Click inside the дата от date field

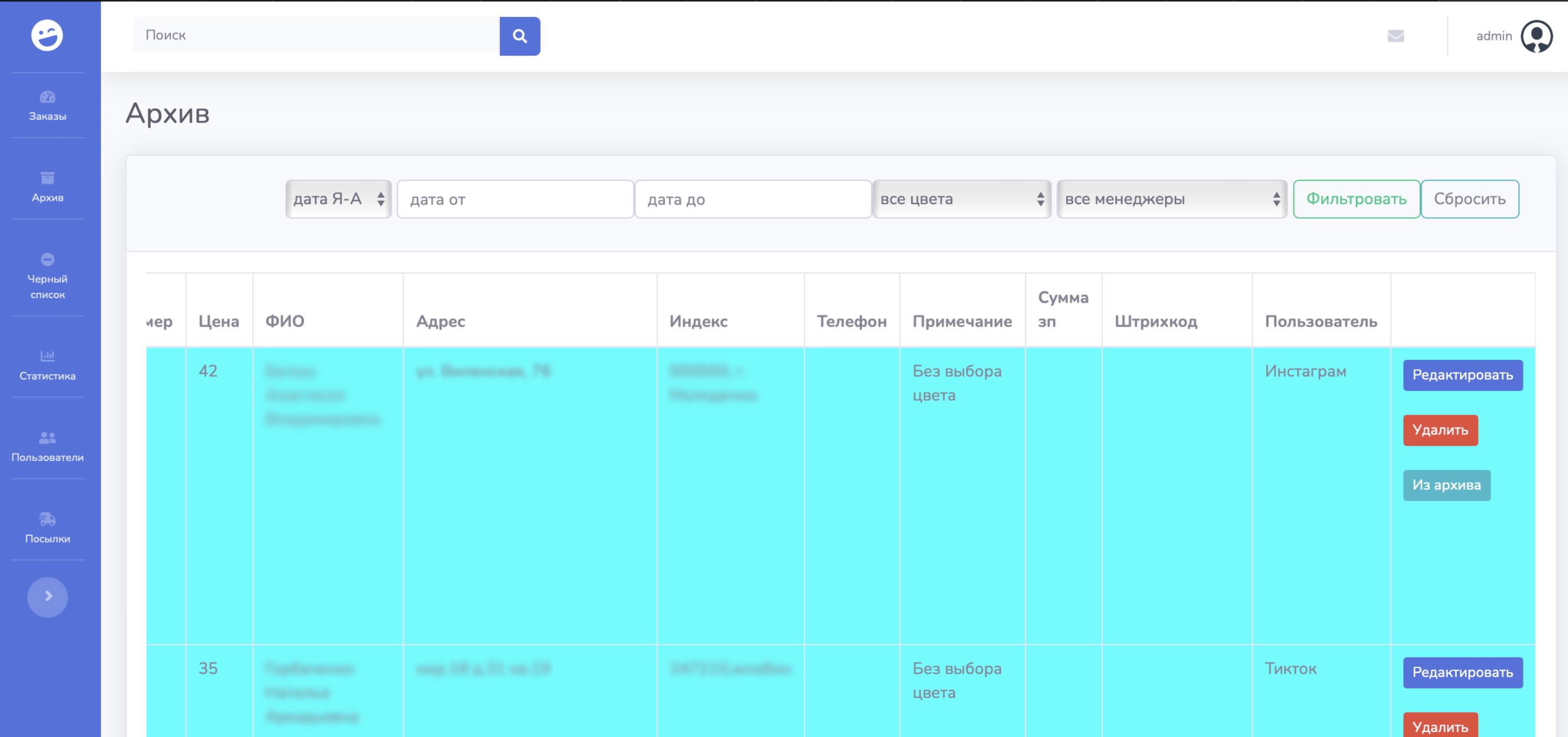(x=514, y=199)
